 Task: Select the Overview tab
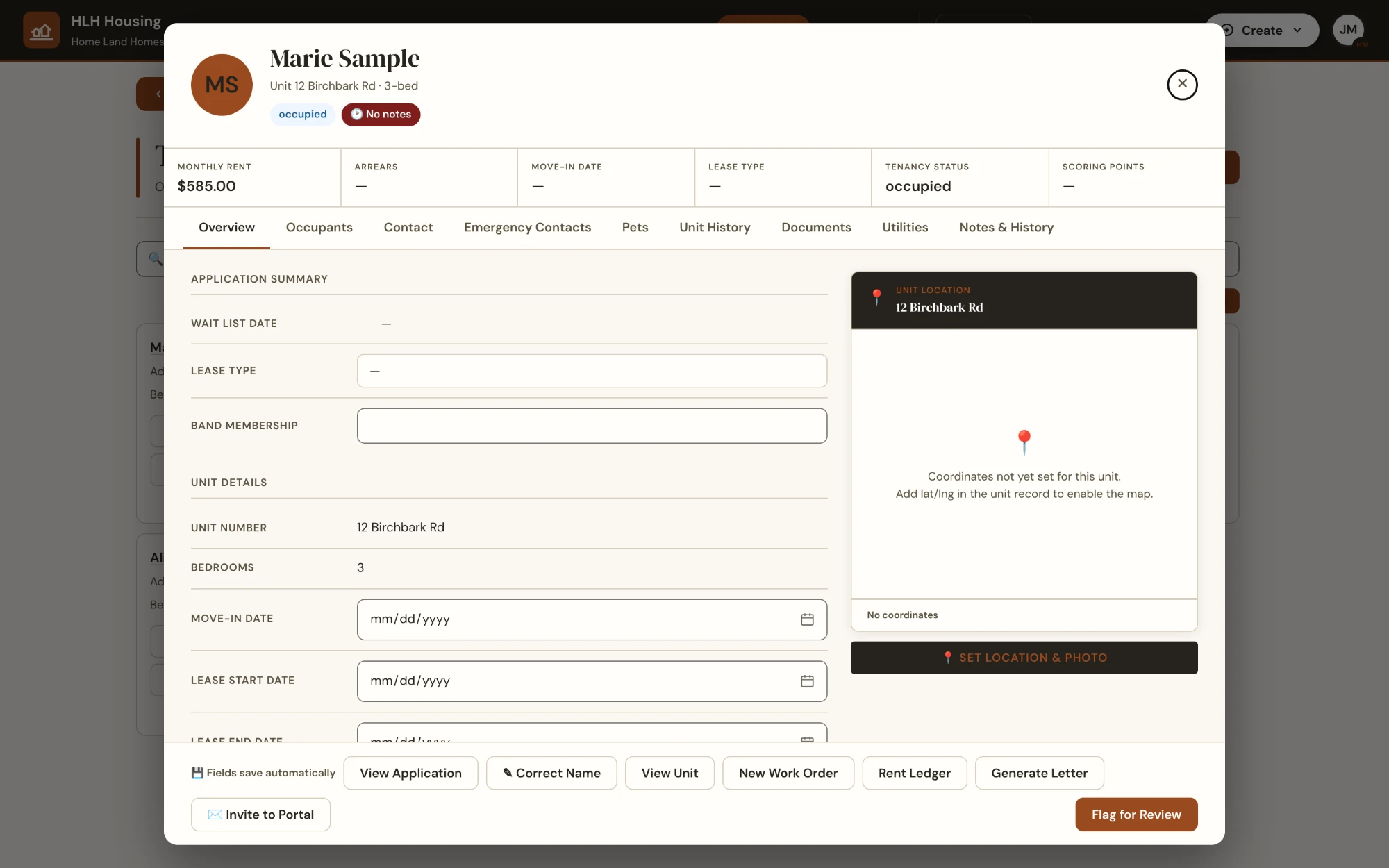pyautogui.click(x=226, y=227)
